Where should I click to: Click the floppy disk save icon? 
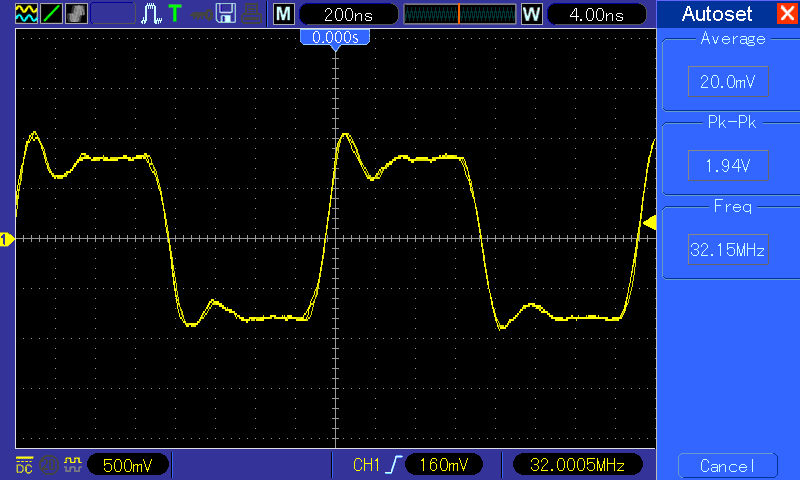pyautogui.click(x=226, y=13)
